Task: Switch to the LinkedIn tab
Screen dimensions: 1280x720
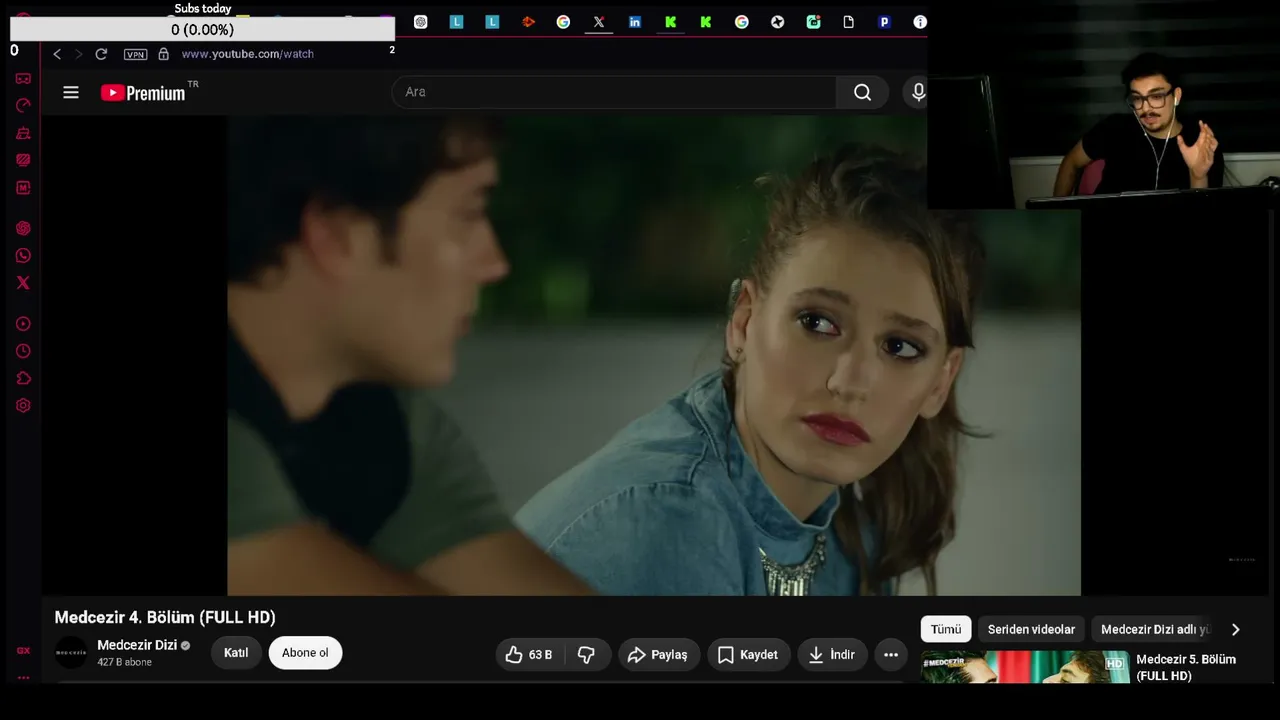Action: tap(635, 22)
